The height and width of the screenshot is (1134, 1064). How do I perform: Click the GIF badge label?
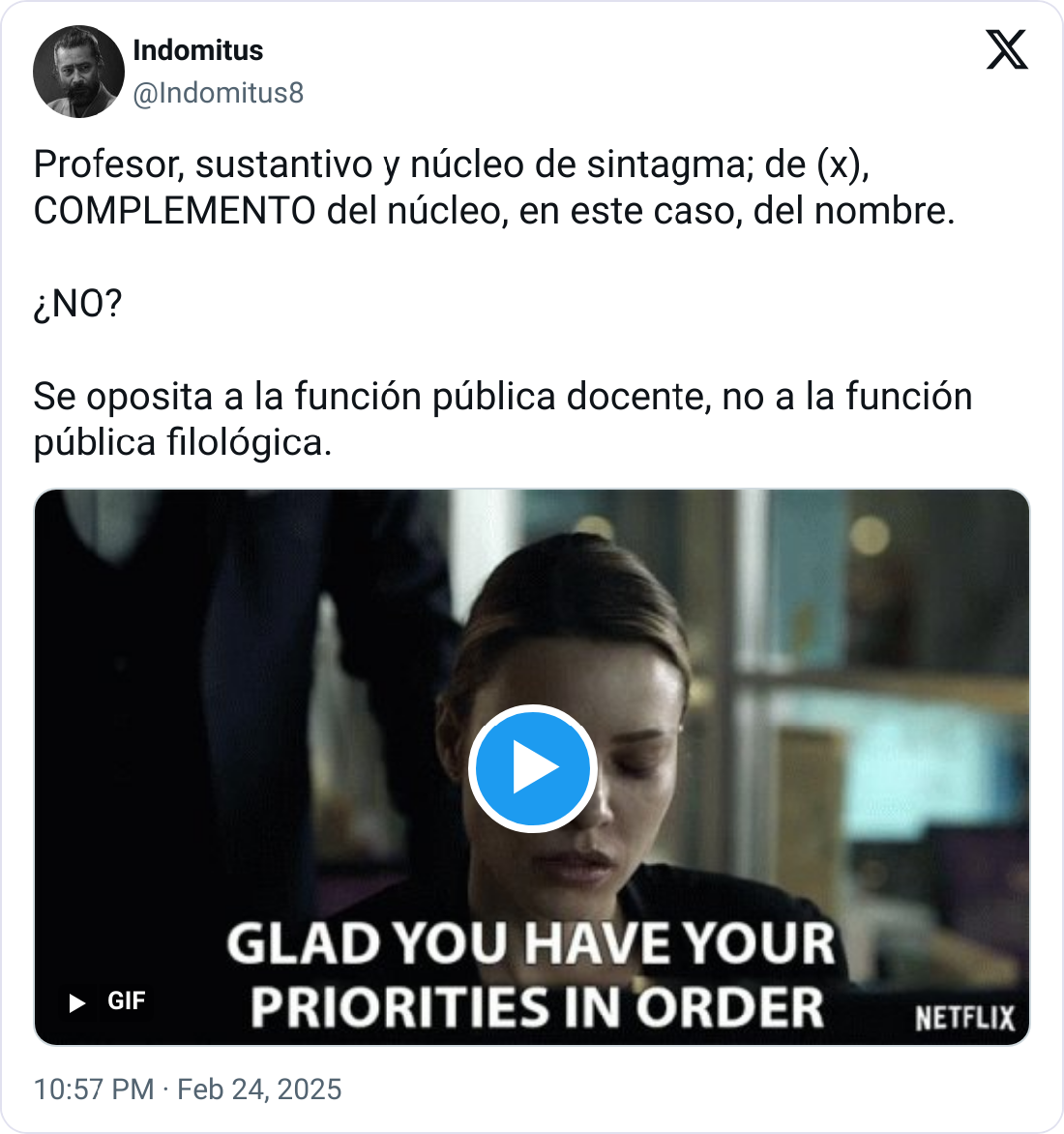(x=127, y=1000)
